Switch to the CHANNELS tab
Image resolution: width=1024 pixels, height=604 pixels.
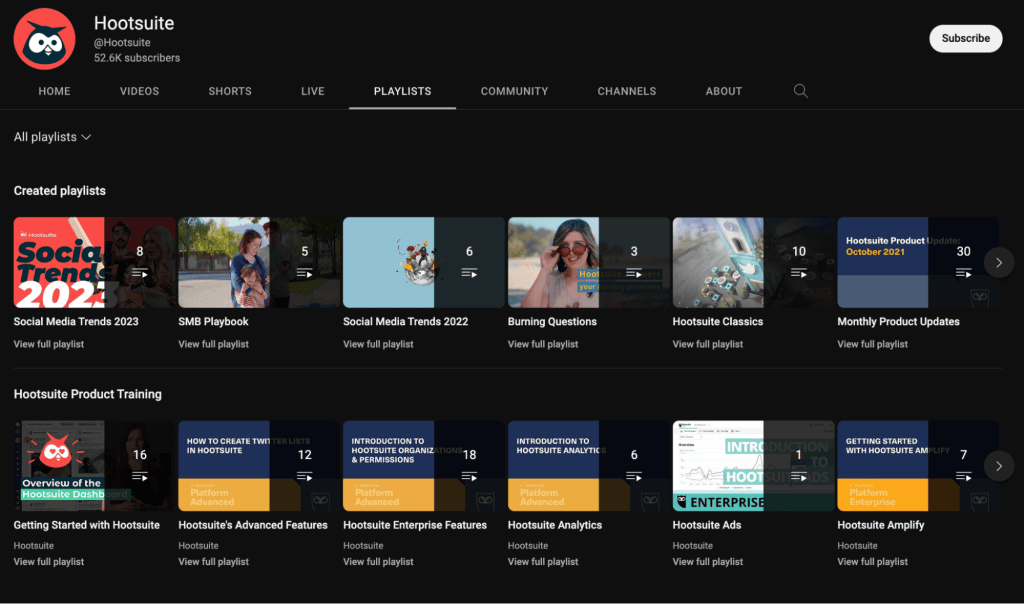tap(627, 91)
